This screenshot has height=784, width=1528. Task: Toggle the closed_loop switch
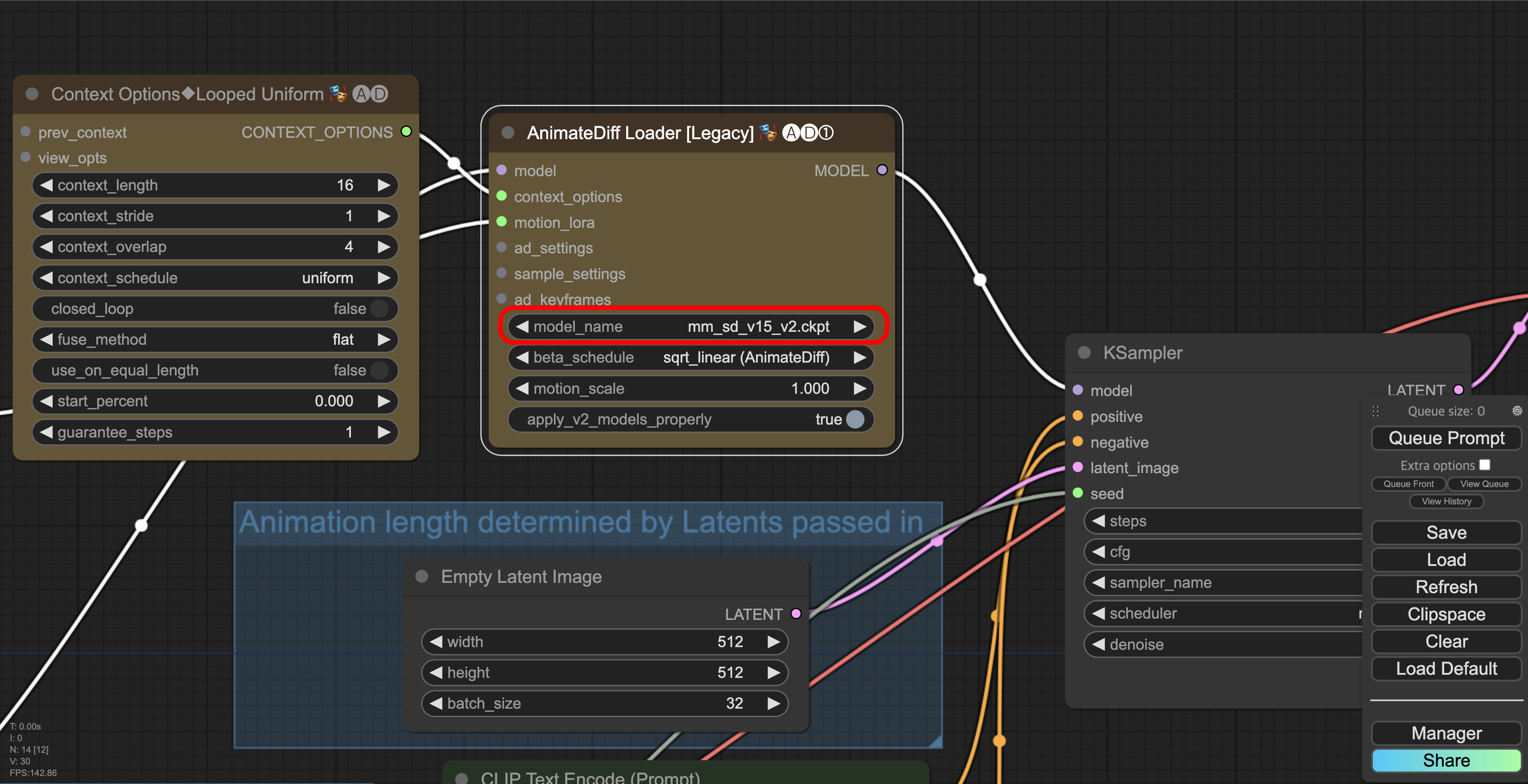pos(379,308)
